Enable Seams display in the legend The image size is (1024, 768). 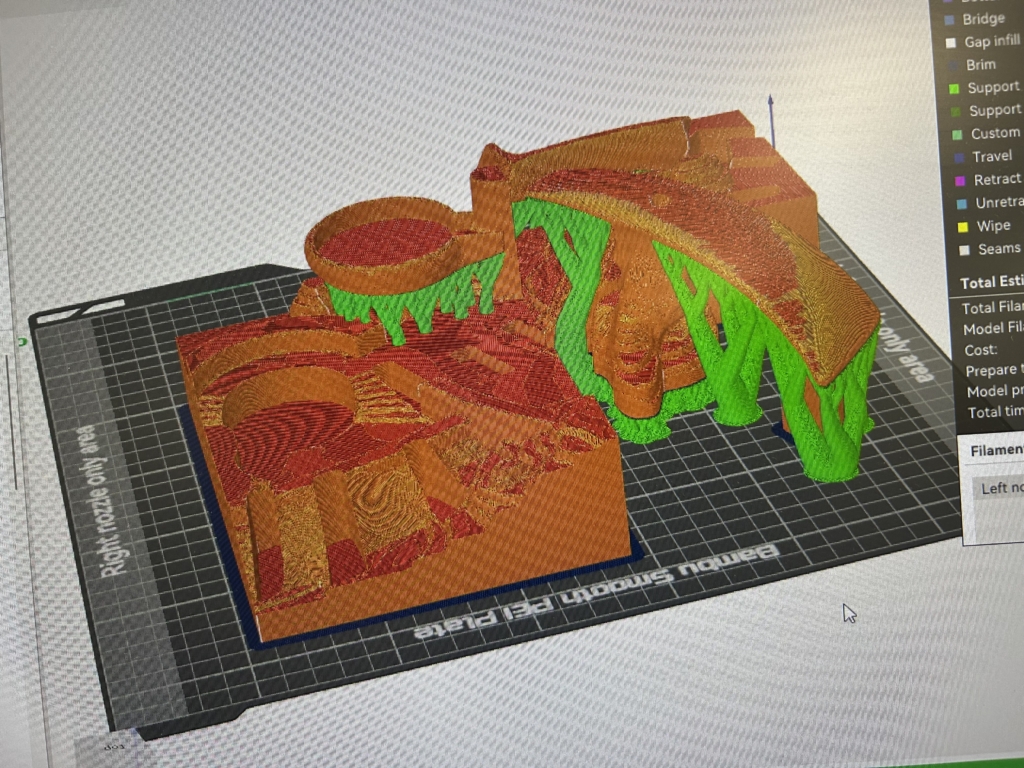pos(991,249)
